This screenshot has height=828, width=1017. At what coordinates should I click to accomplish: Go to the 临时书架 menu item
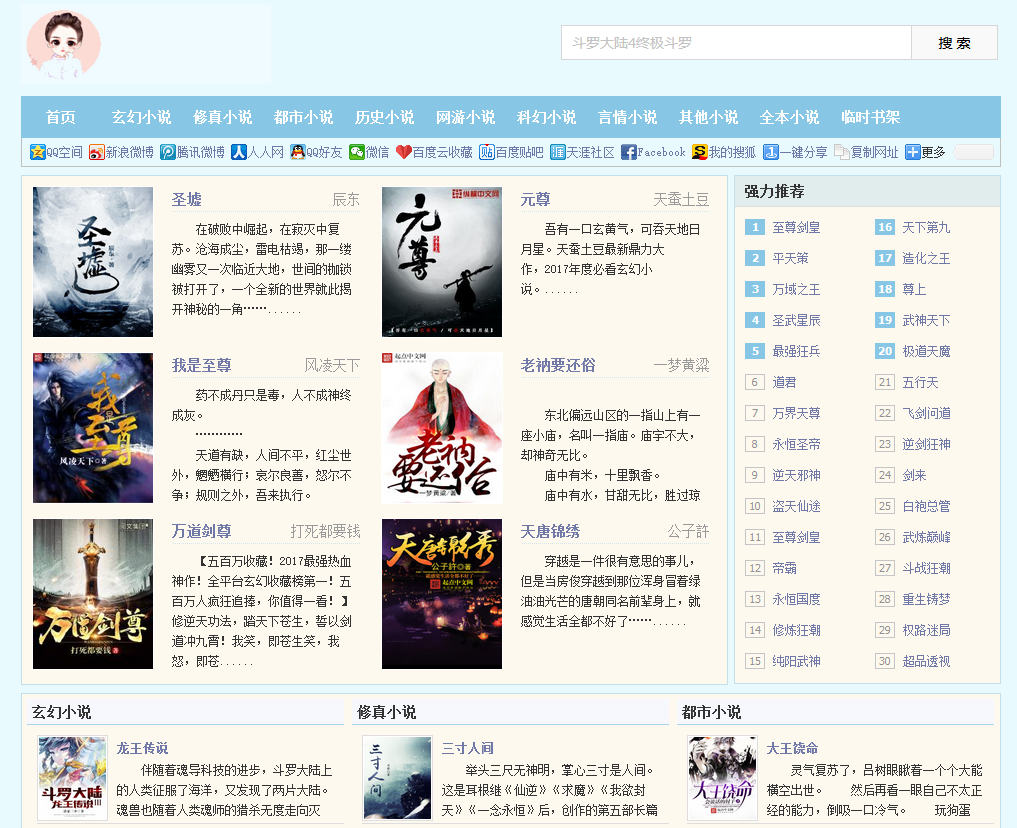pos(870,117)
